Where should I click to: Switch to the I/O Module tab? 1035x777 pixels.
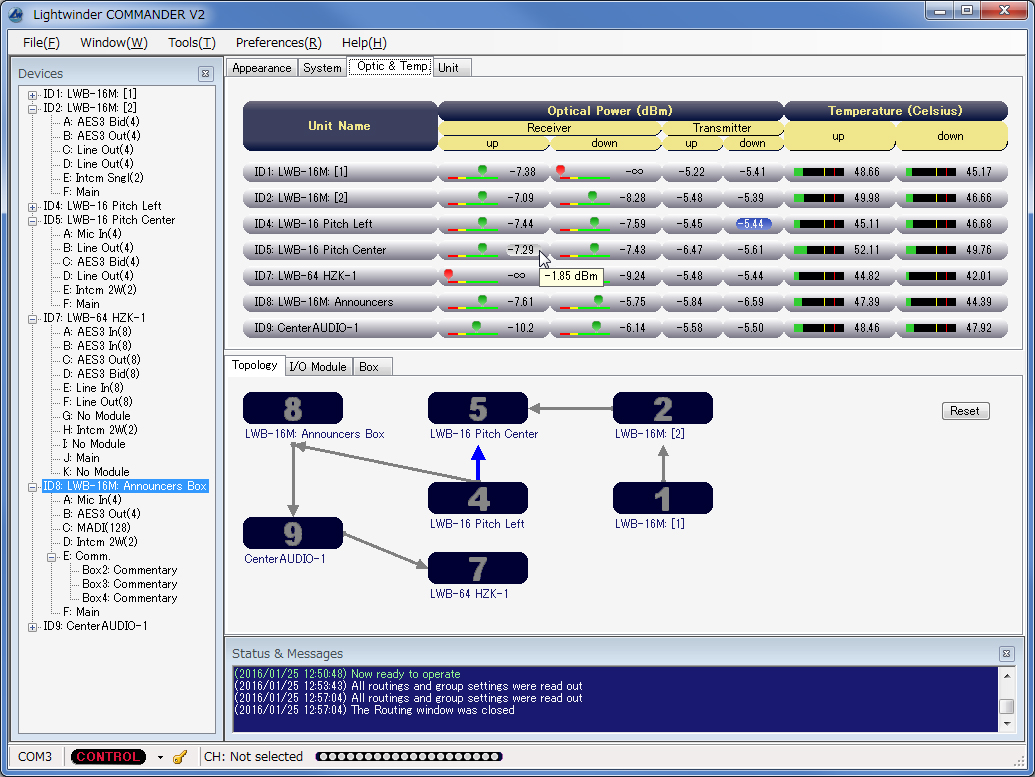pos(318,367)
